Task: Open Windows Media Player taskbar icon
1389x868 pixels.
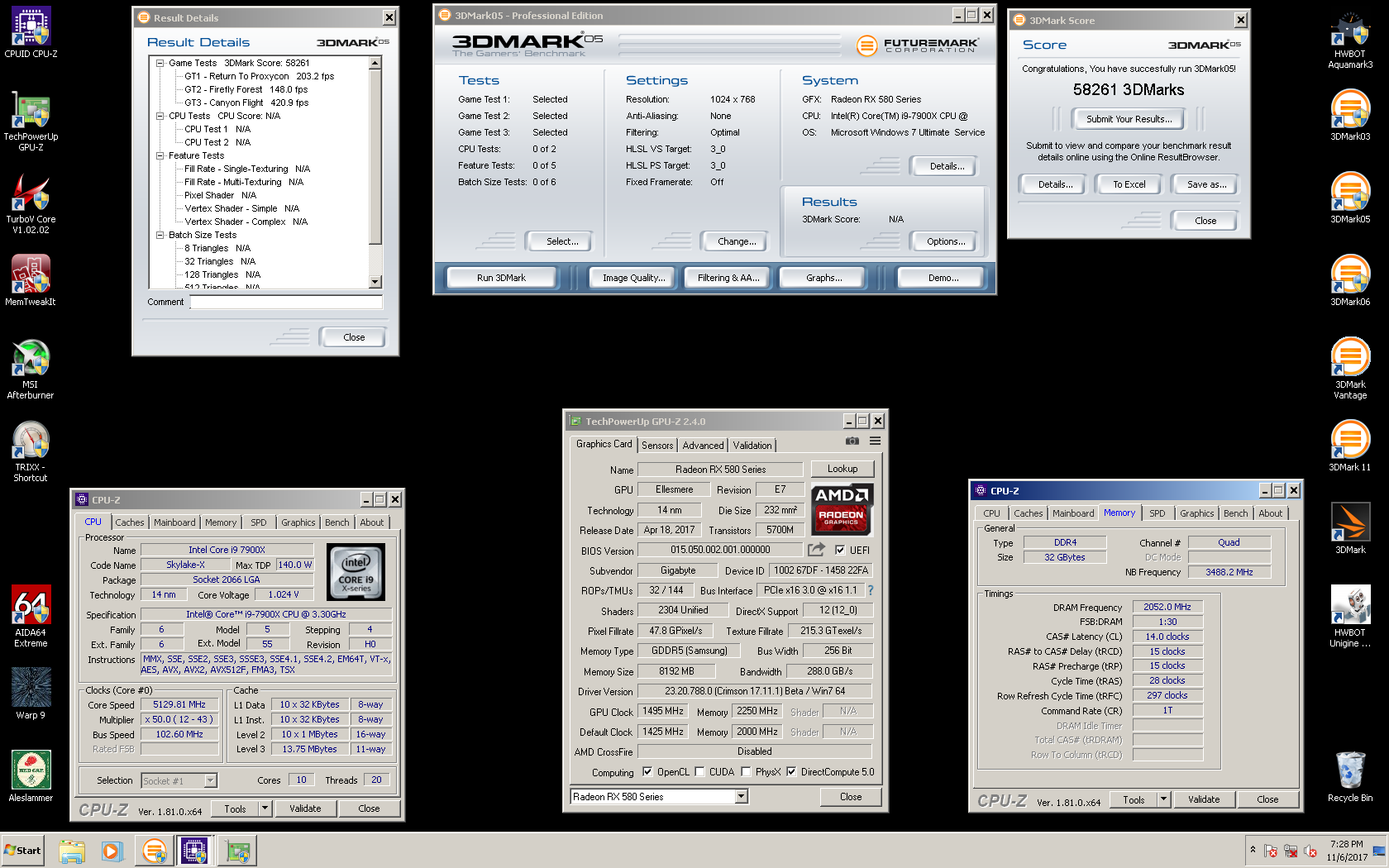Action: [x=112, y=851]
